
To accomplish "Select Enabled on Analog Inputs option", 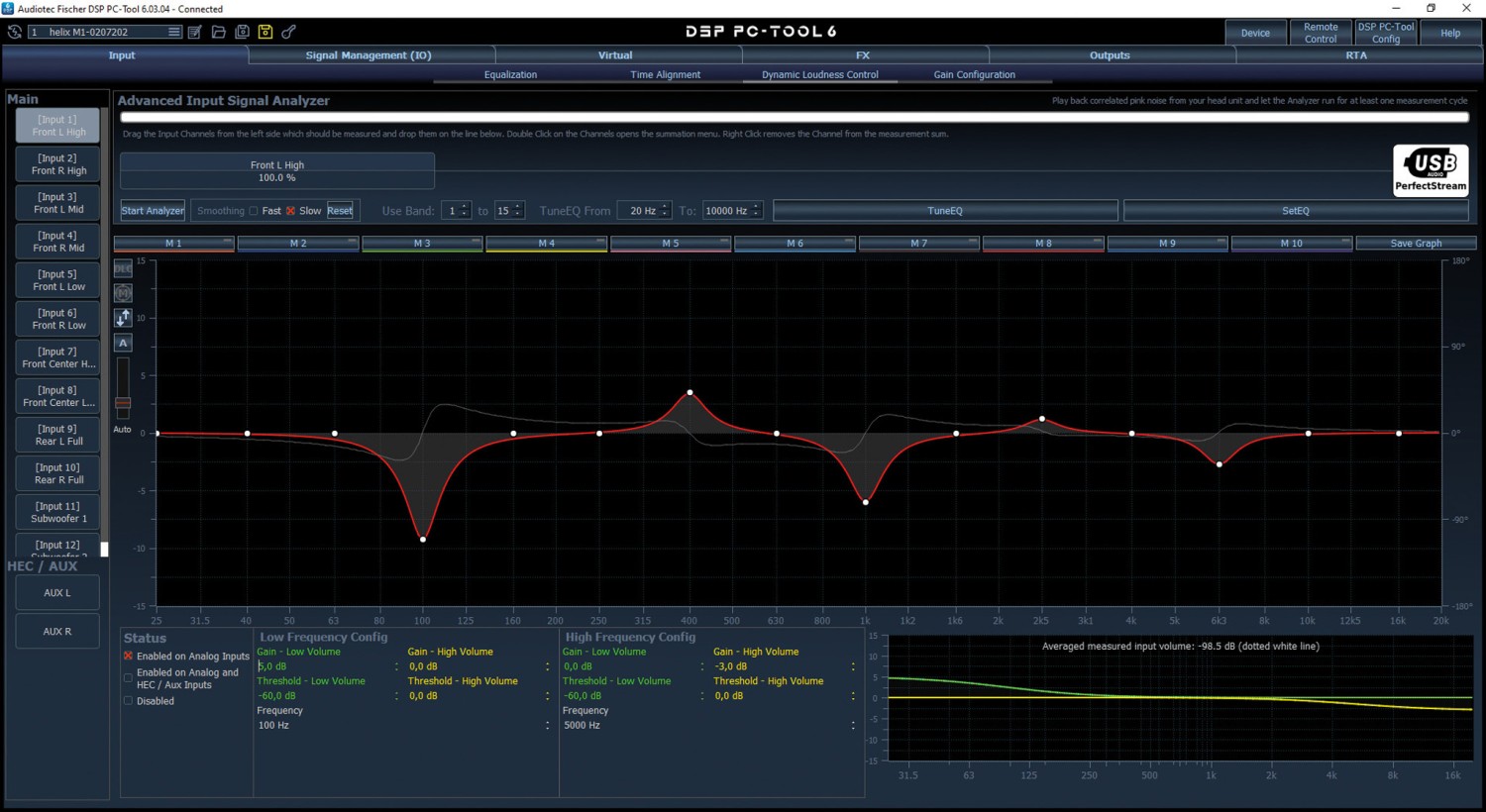I will click(x=128, y=656).
